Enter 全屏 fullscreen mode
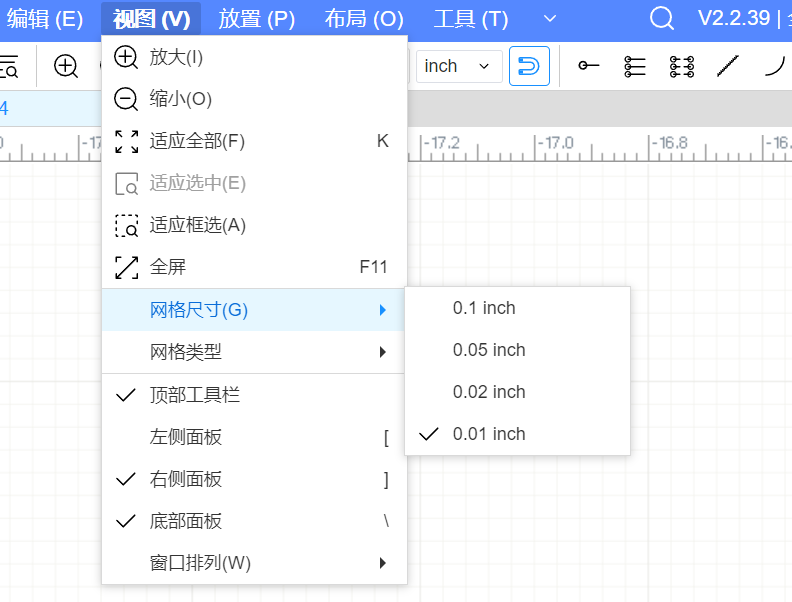792x602 pixels. (254, 267)
